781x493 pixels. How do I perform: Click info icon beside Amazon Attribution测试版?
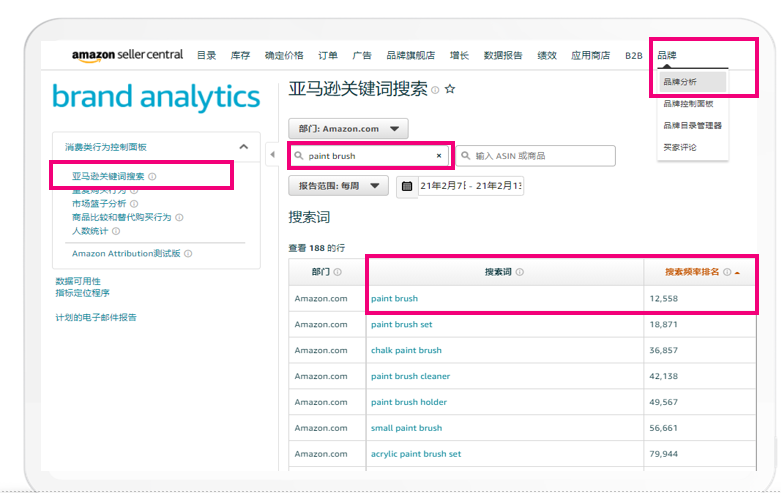pos(188,254)
